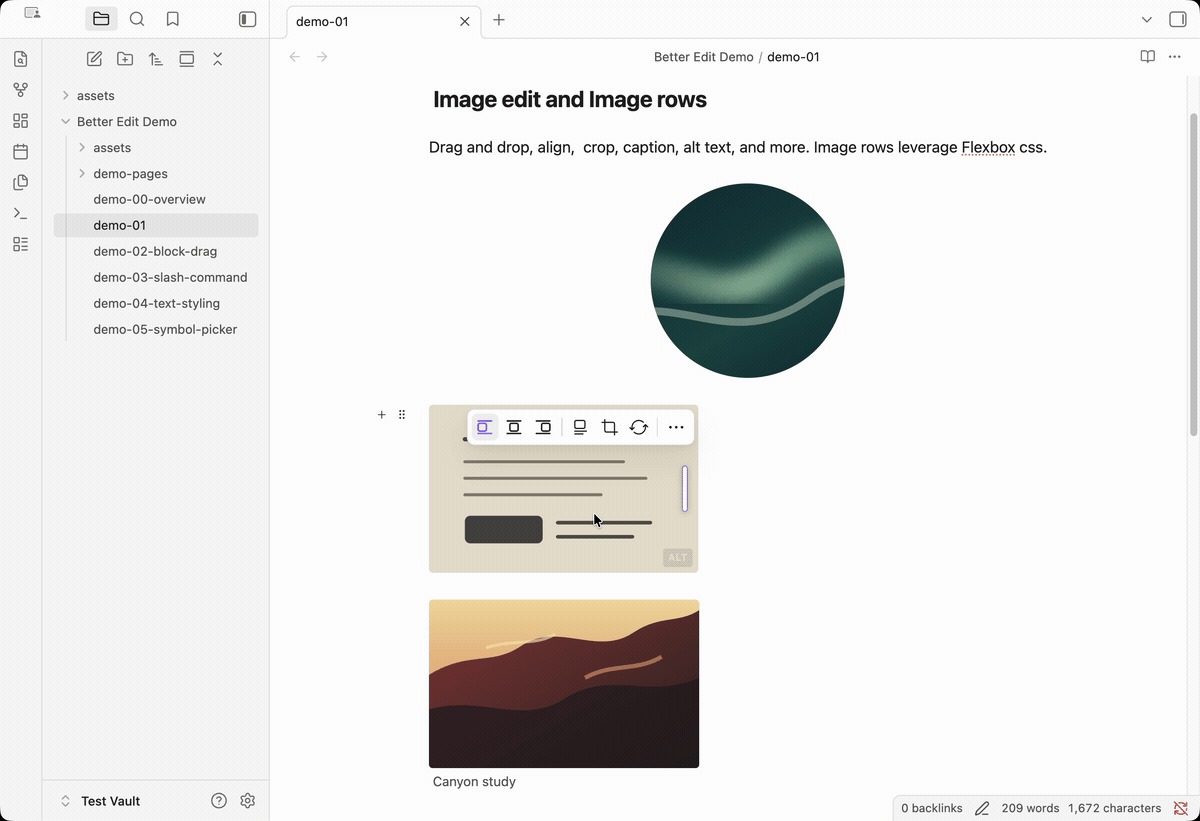Change the file sort order icon
1200x821 pixels.
coord(156,59)
